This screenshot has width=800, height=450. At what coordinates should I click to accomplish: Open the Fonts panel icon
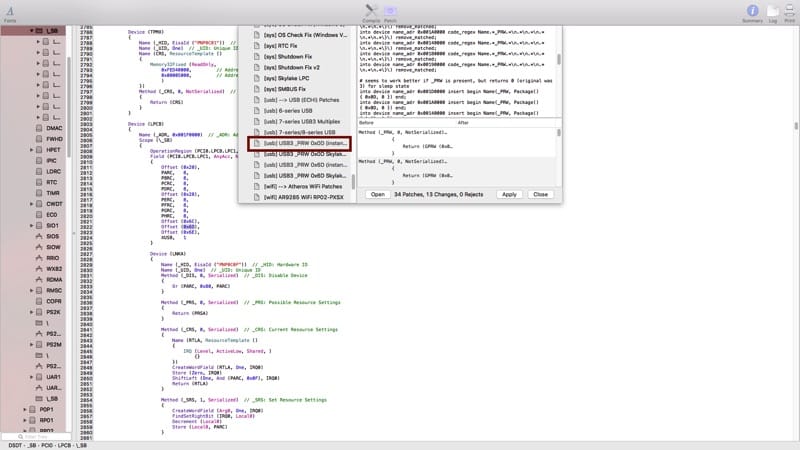(x=9, y=10)
